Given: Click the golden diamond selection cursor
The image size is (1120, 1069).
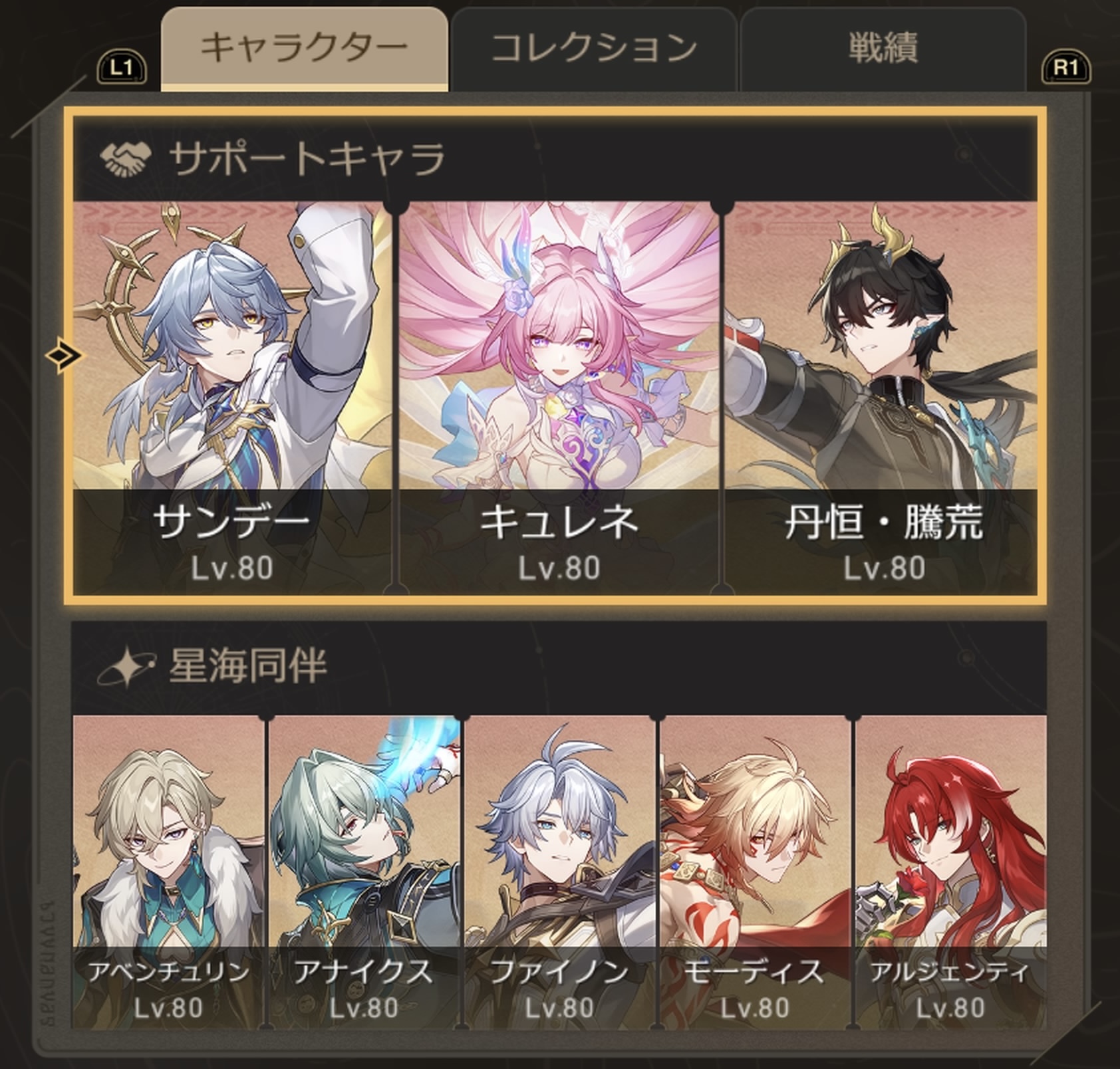Looking at the screenshot, I should click(x=64, y=356).
